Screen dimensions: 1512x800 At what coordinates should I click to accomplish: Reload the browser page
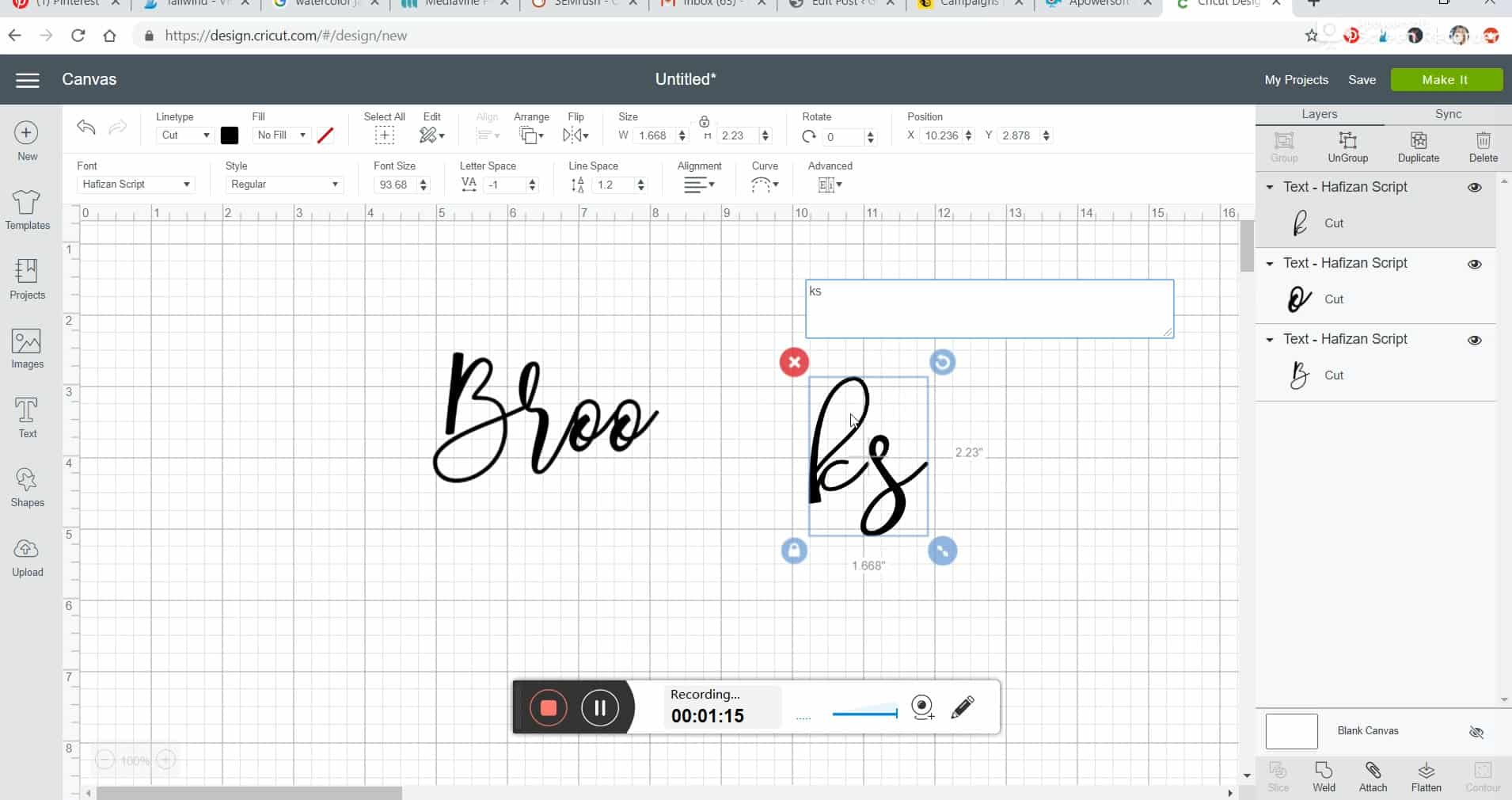coord(78,36)
